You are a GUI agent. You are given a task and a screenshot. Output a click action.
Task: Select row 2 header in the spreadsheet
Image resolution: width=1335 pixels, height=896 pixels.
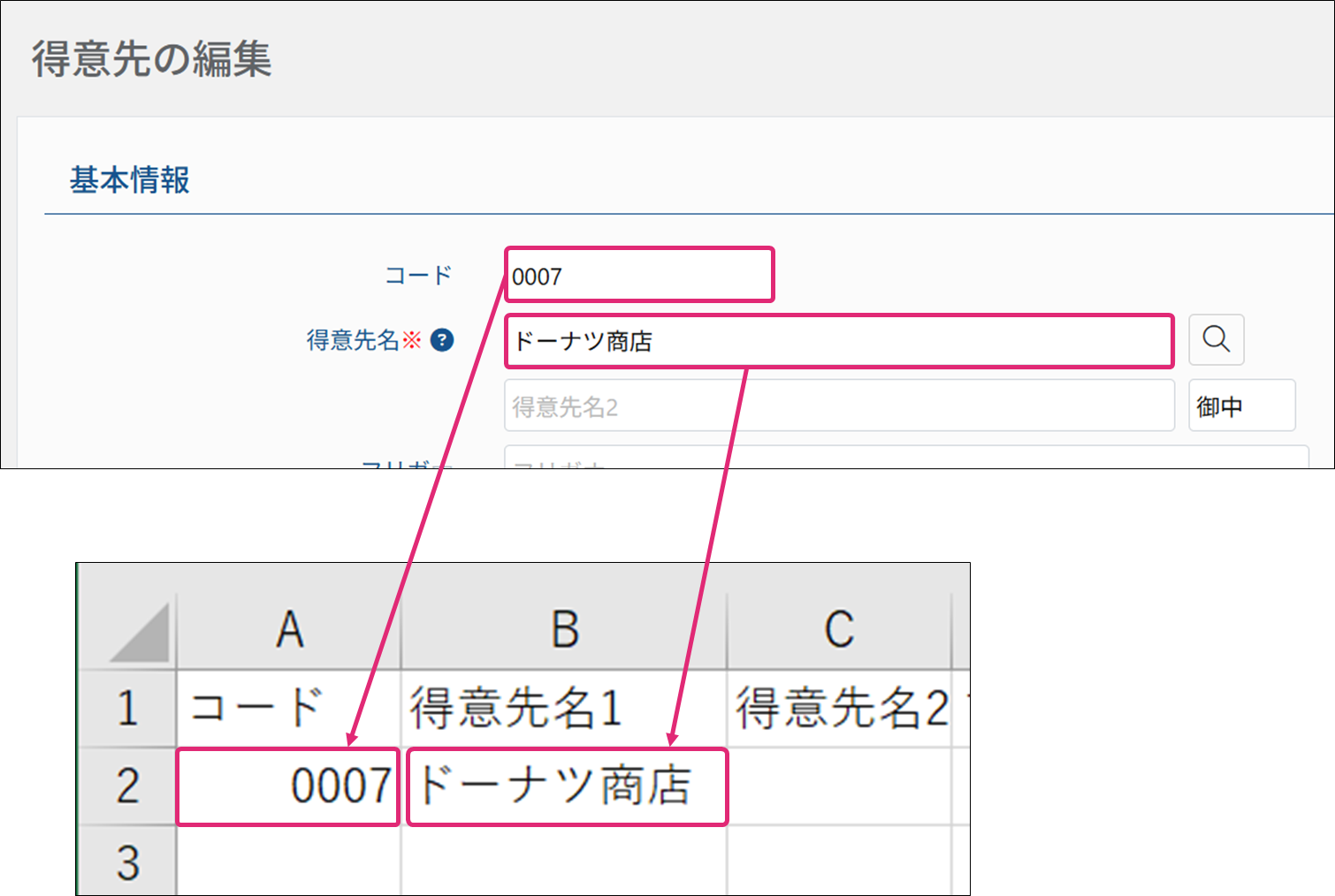point(128,786)
